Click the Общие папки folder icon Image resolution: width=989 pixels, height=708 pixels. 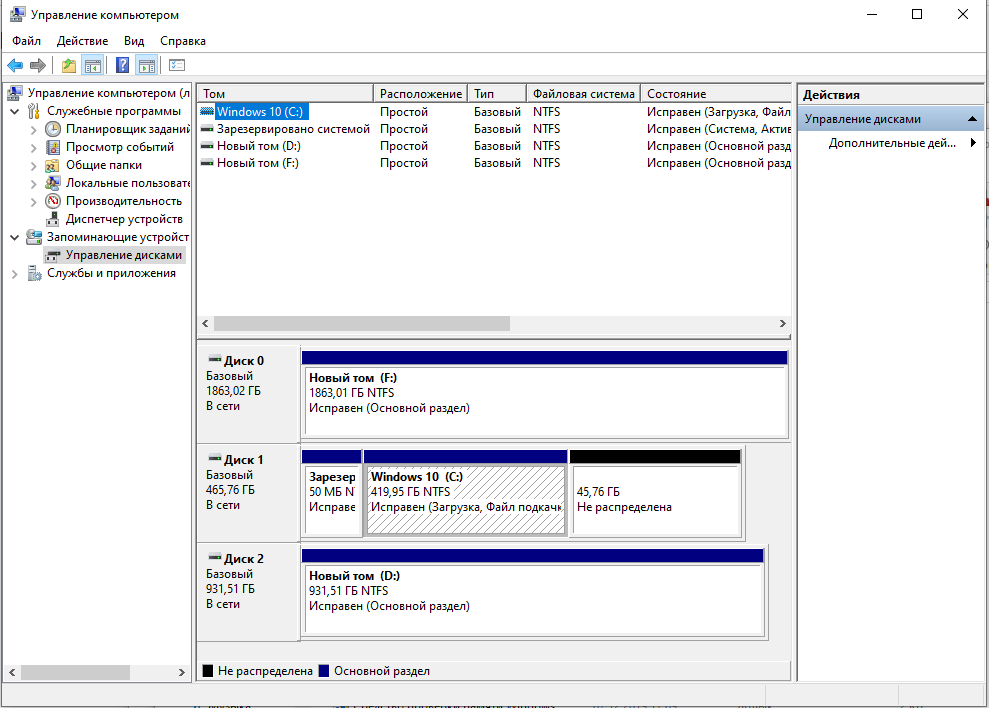pyautogui.click(x=53, y=165)
